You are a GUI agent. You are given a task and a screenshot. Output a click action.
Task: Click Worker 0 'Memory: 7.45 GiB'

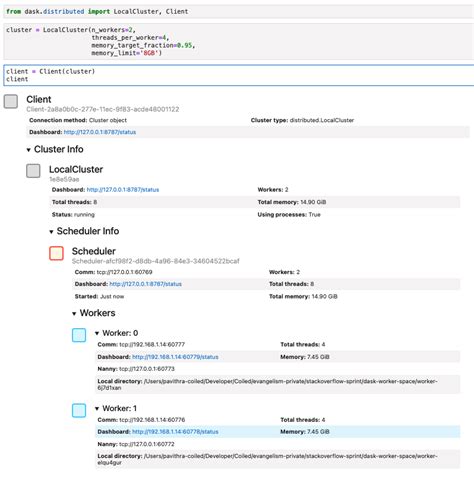[305, 357]
